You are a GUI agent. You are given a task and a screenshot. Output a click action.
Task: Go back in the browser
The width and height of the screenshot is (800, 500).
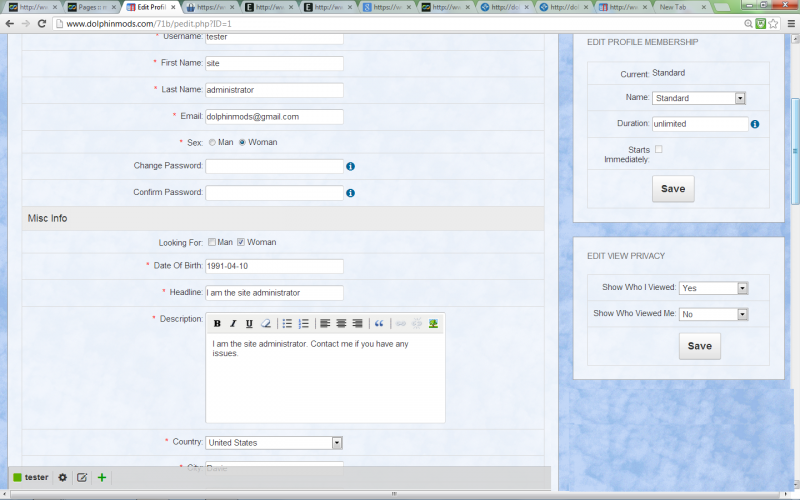pyautogui.click(x=10, y=23)
